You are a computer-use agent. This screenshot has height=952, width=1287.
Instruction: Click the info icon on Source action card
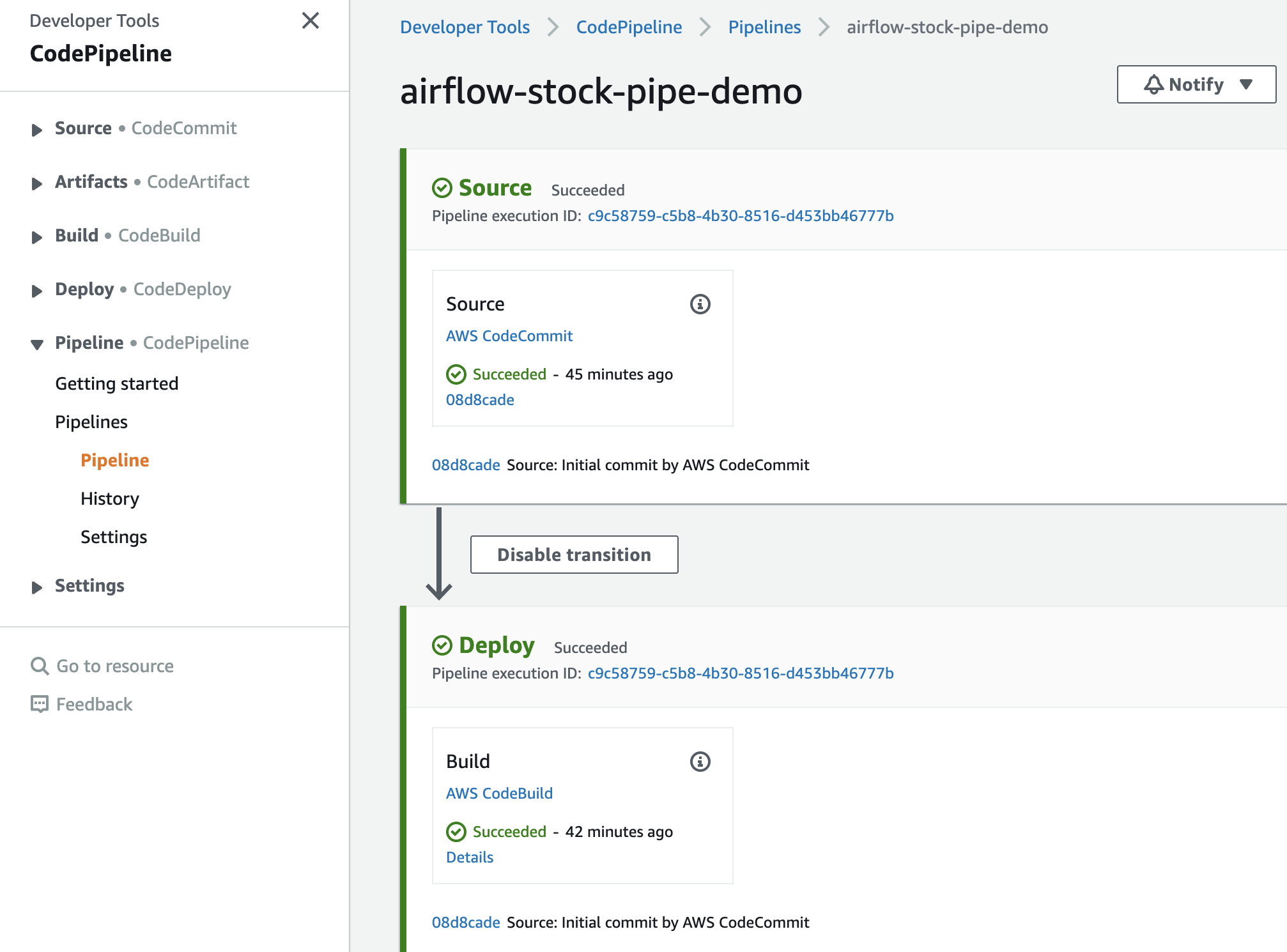click(x=700, y=304)
